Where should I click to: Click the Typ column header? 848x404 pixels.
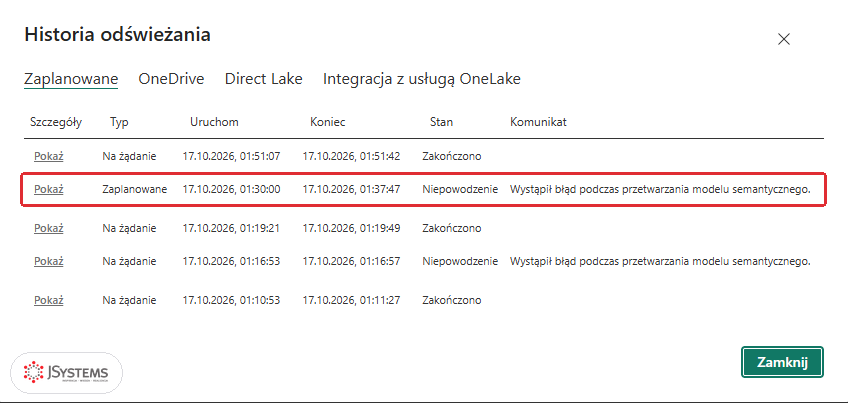[119, 122]
